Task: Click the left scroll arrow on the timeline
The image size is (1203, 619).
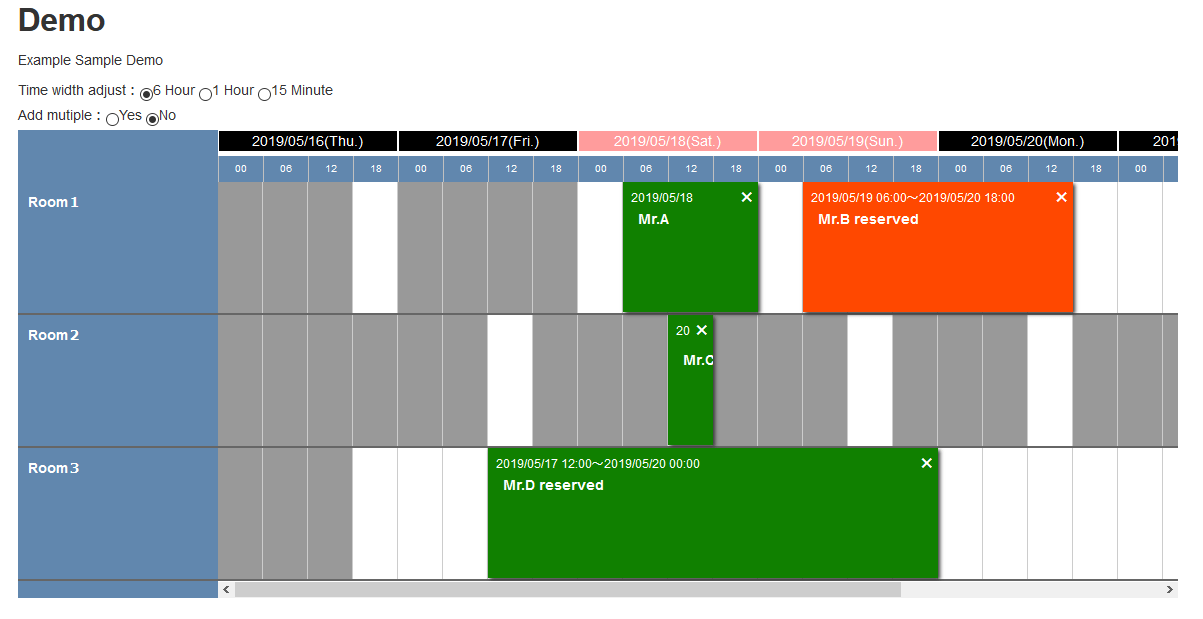Action: point(226,589)
